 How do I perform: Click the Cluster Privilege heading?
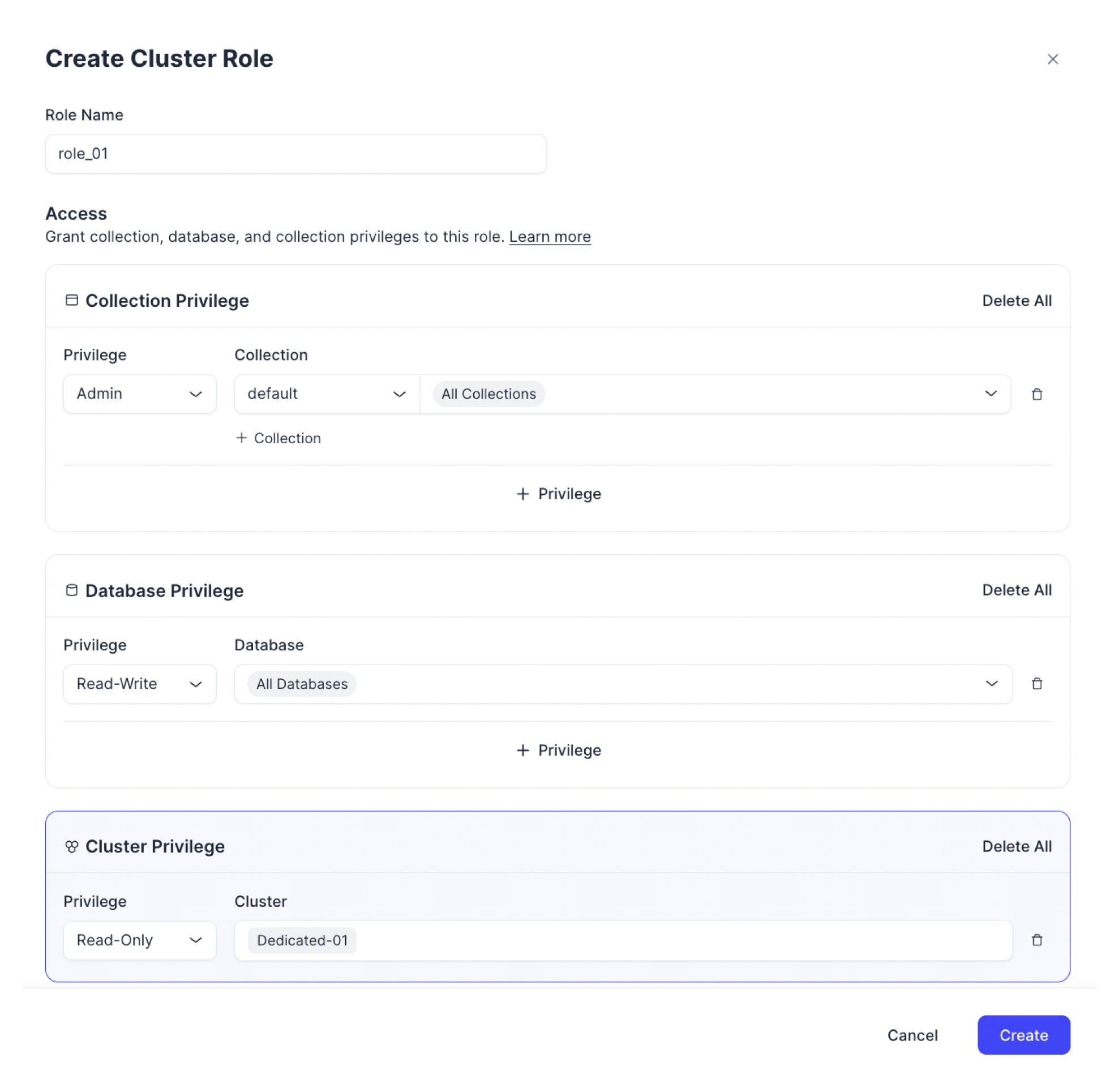[x=156, y=847]
